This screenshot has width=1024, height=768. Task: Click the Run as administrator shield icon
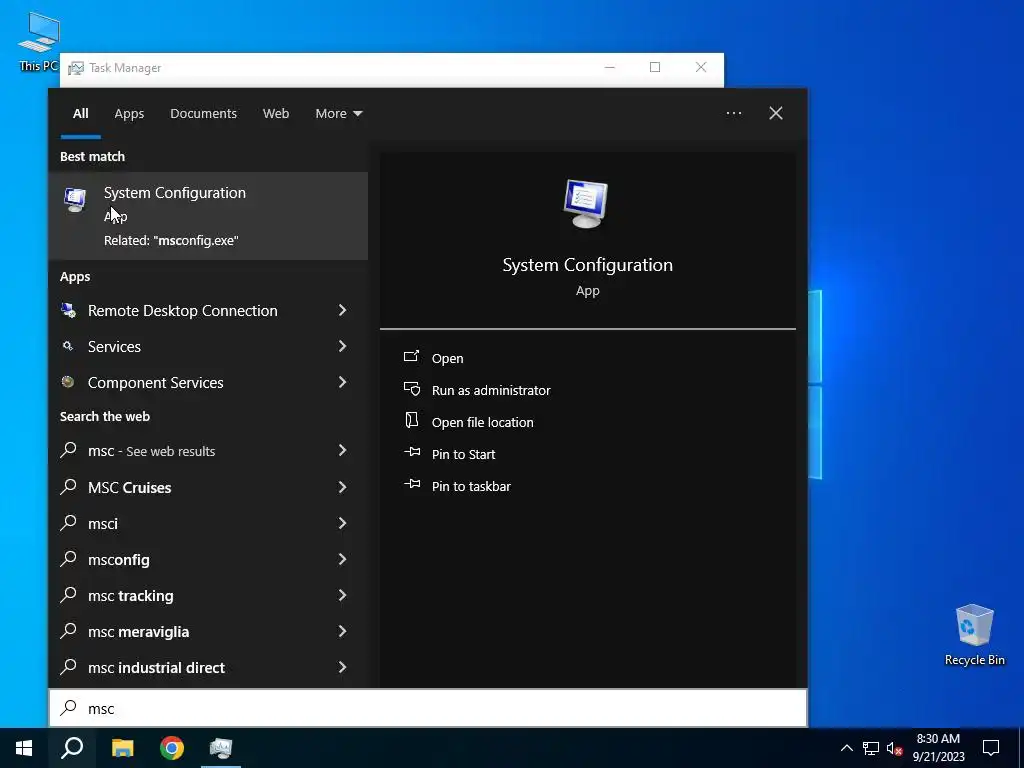pyautogui.click(x=411, y=389)
